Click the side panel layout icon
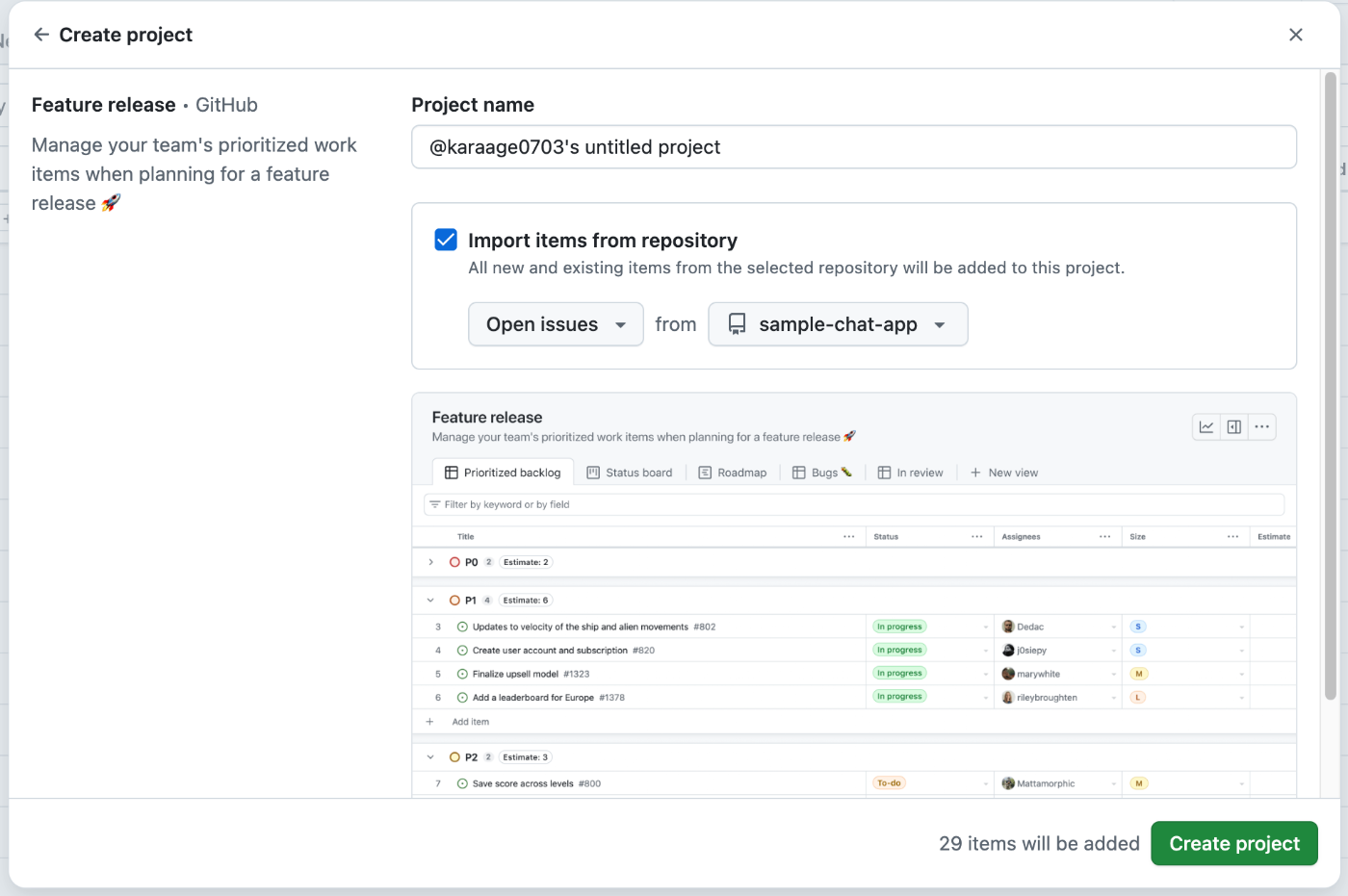The height and width of the screenshot is (896, 1348). point(1234,427)
